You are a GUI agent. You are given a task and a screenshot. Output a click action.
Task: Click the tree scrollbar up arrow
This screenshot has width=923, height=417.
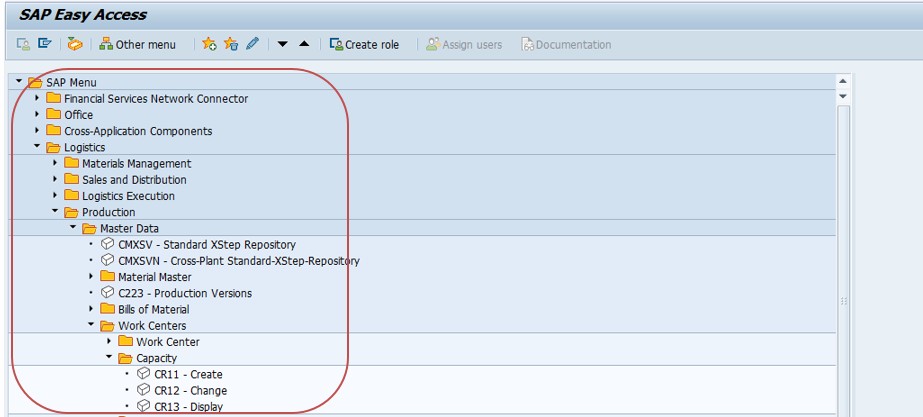point(842,82)
